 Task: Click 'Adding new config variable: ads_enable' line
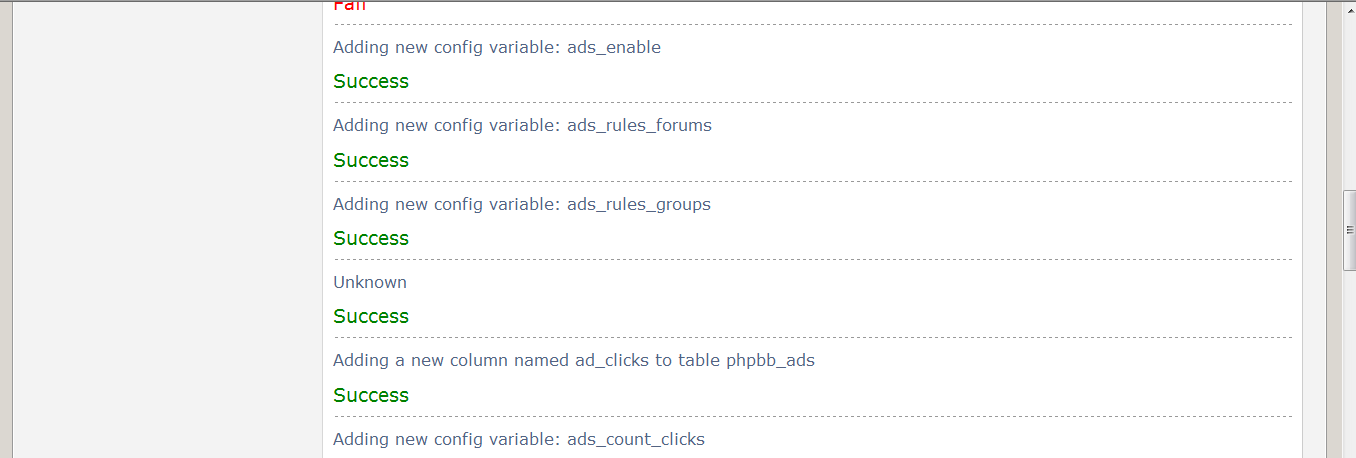[x=497, y=47]
